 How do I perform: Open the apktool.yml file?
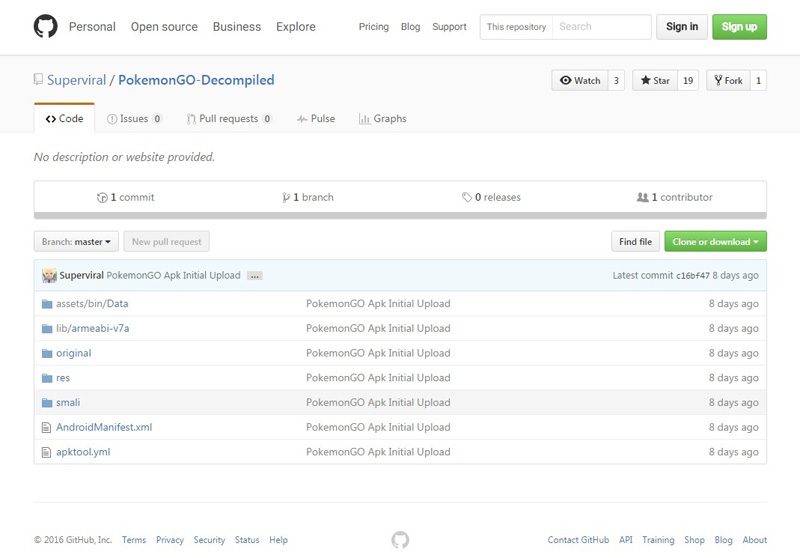[x=83, y=452]
